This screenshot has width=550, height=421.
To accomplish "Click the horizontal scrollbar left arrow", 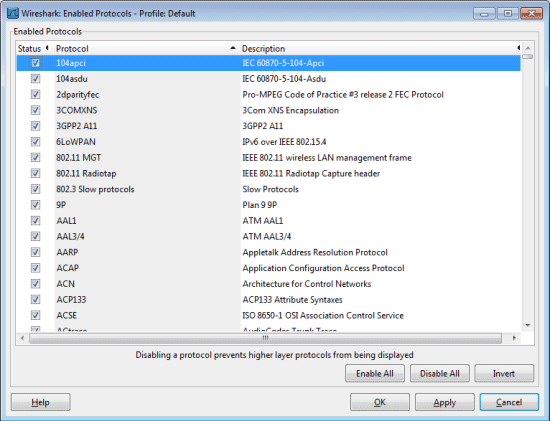I will (22, 338).
